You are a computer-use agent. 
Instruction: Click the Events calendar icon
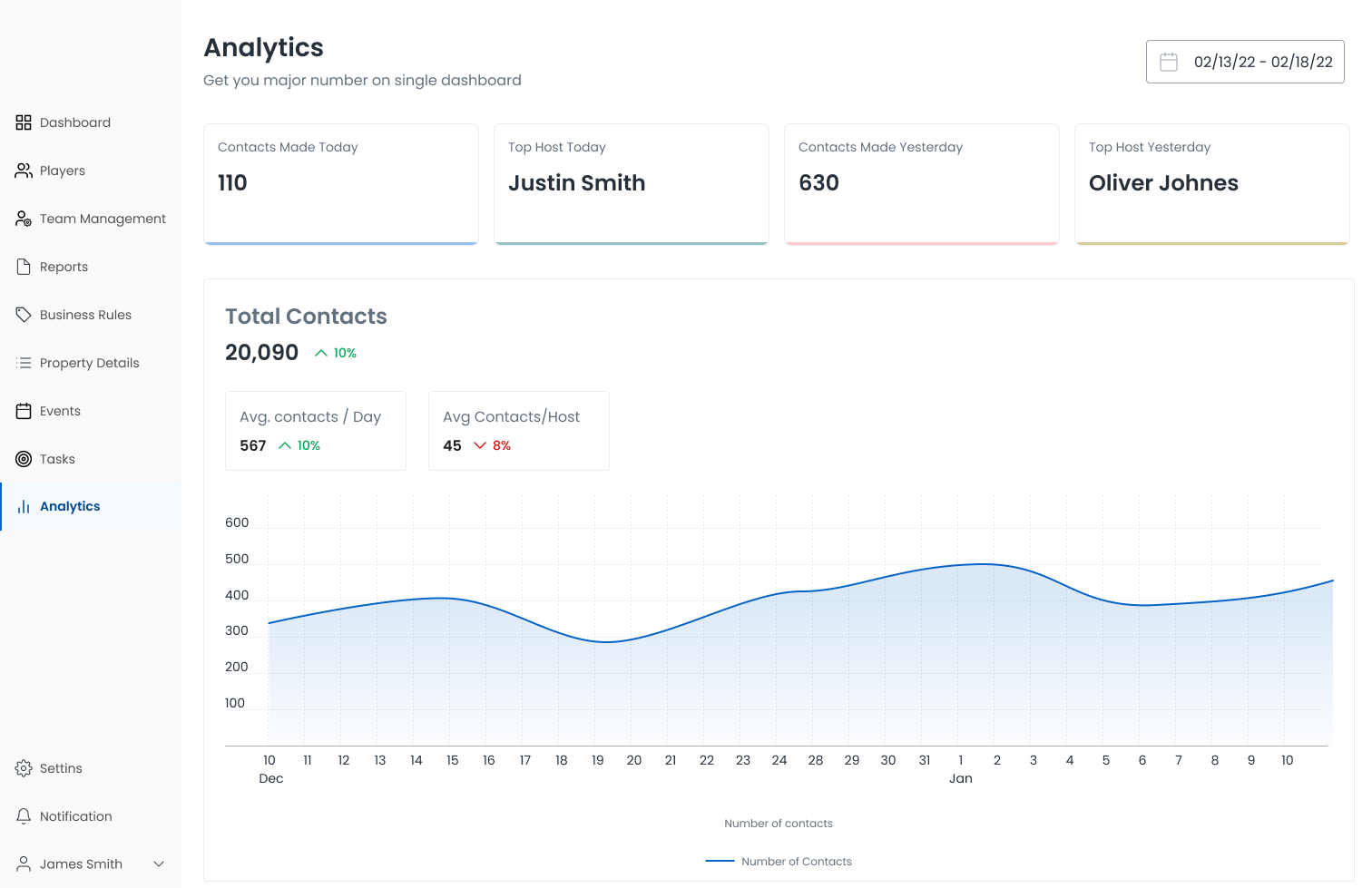(x=24, y=411)
